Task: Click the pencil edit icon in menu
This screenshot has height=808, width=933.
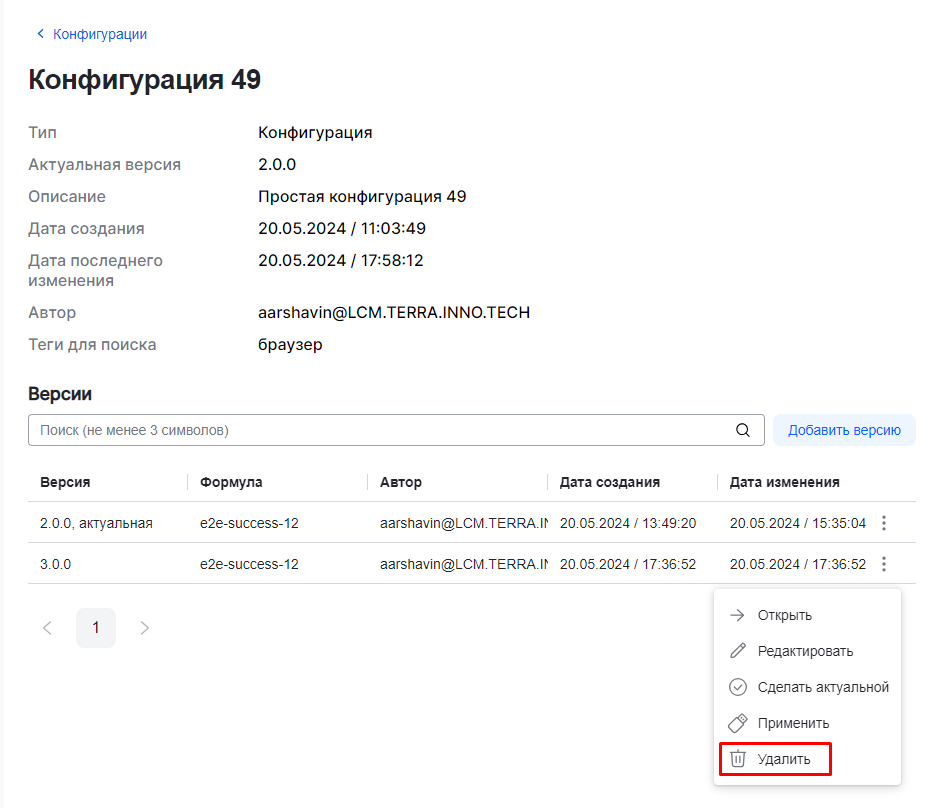Action: (738, 651)
